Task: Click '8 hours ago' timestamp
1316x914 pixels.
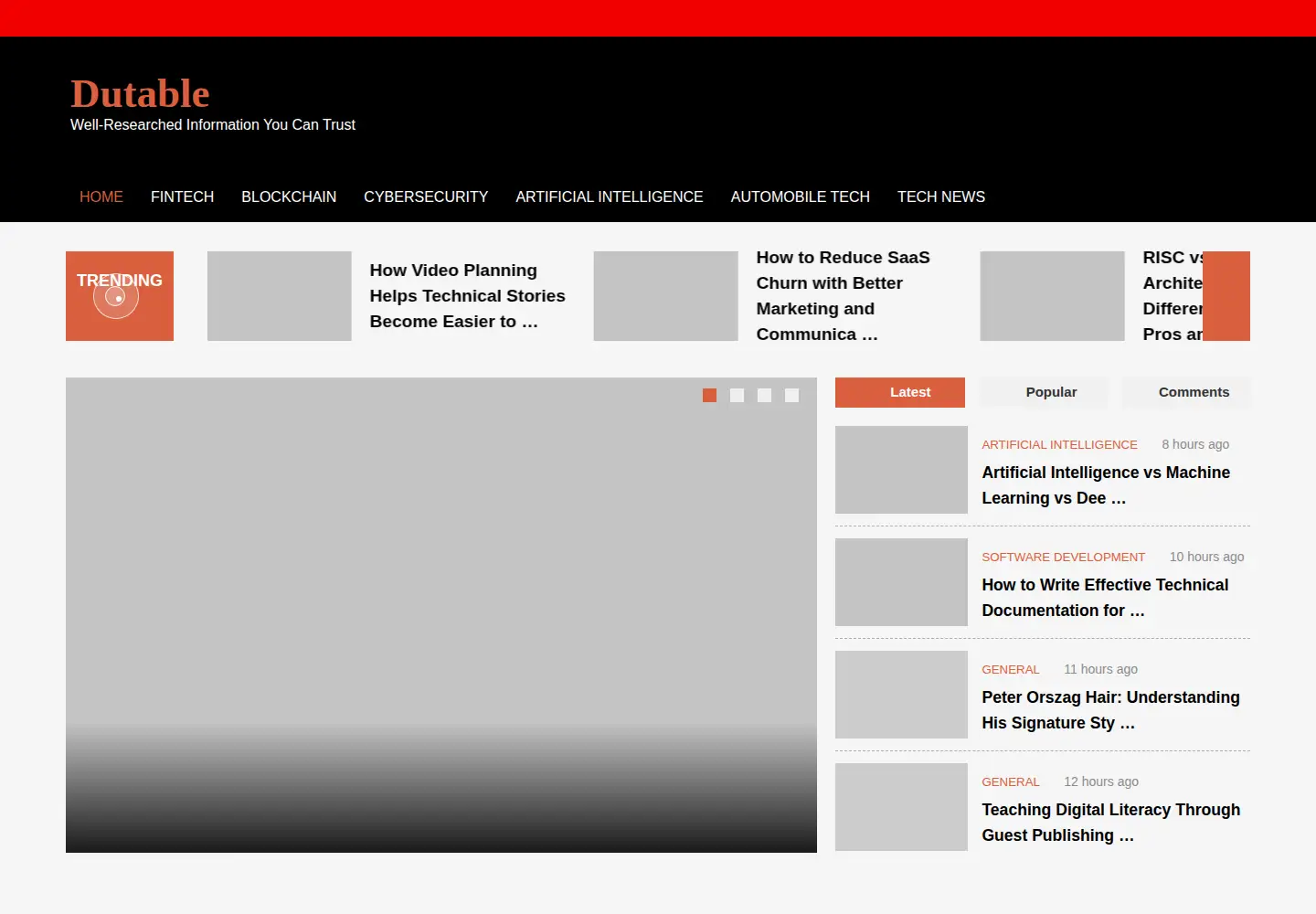Action: tap(1195, 444)
